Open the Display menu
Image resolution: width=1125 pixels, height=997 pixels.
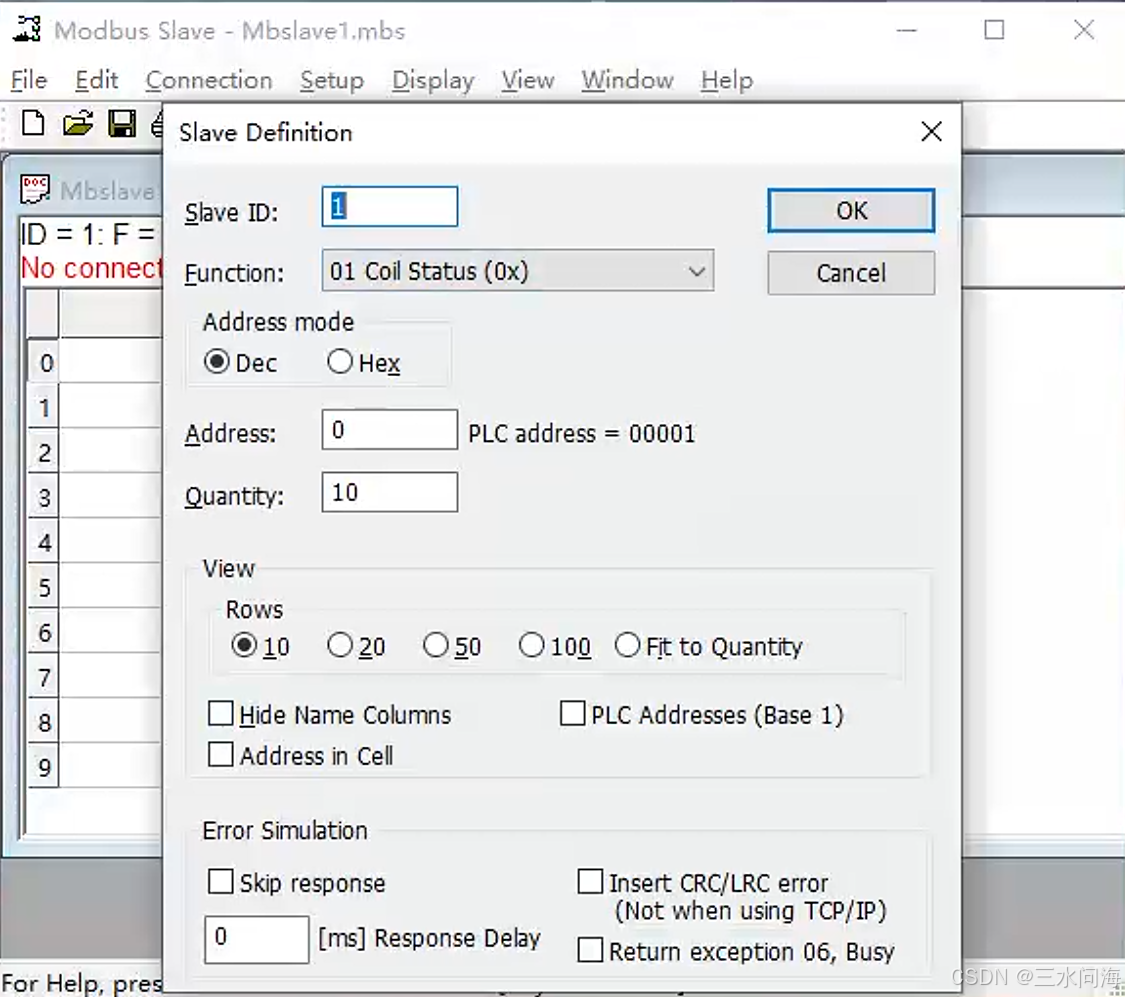(432, 80)
